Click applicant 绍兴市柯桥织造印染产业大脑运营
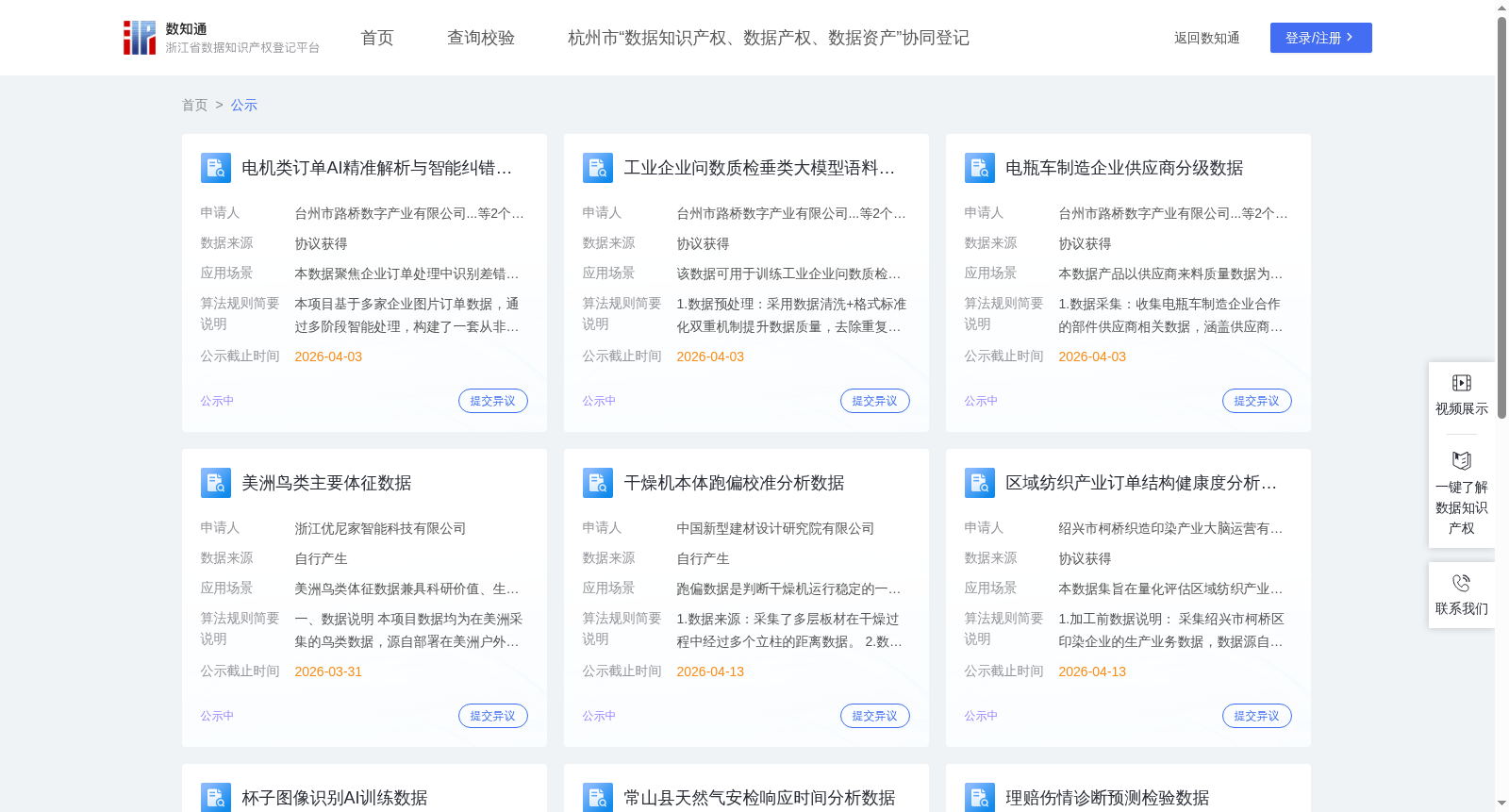Viewport: 1509px width, 812px height. (x=1170, y=529)
